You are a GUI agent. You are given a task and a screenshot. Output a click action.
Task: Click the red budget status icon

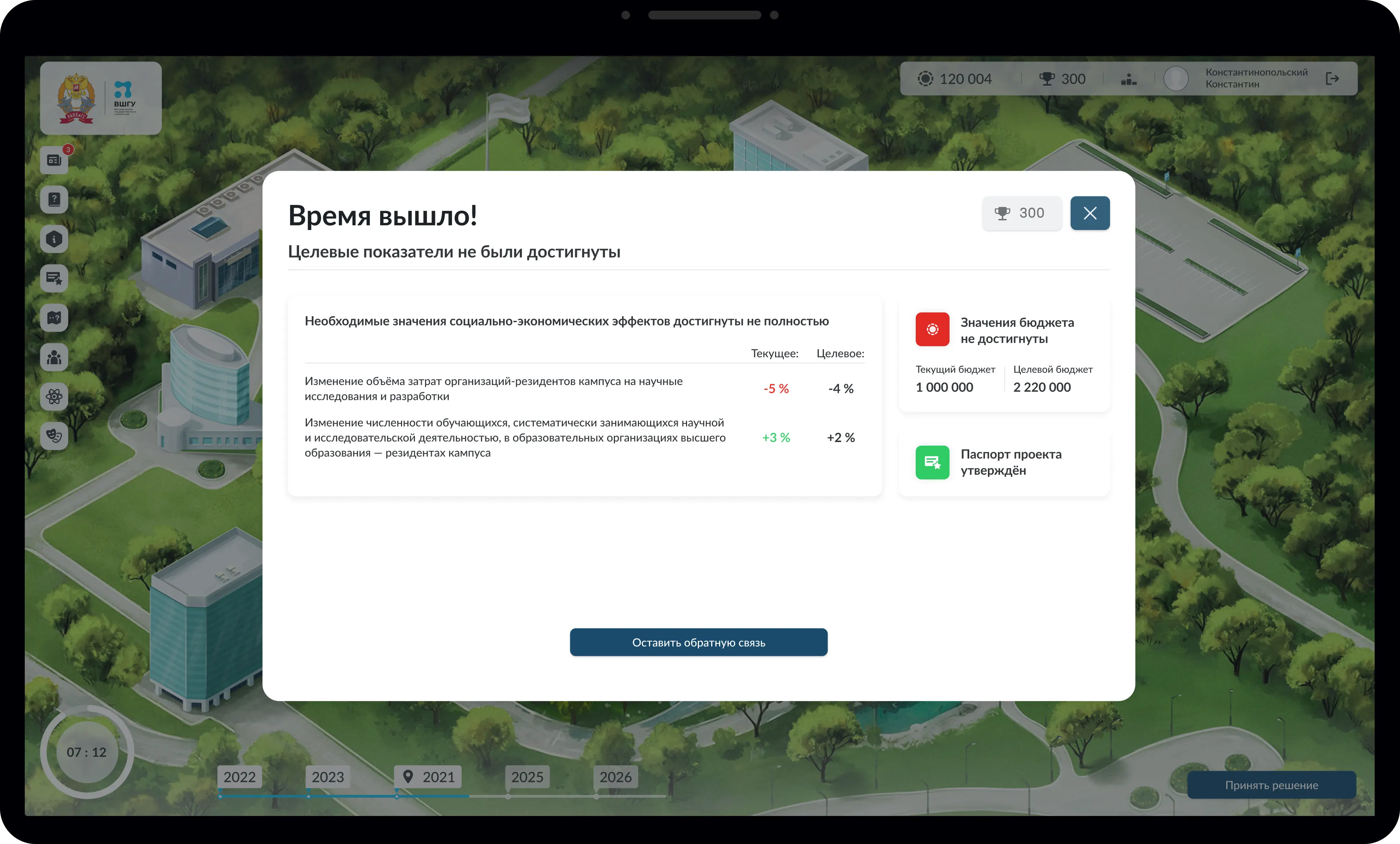[932, 329]
